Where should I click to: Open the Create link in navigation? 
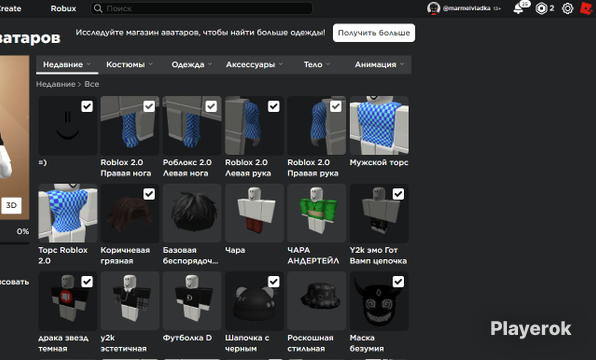[10, 8]
